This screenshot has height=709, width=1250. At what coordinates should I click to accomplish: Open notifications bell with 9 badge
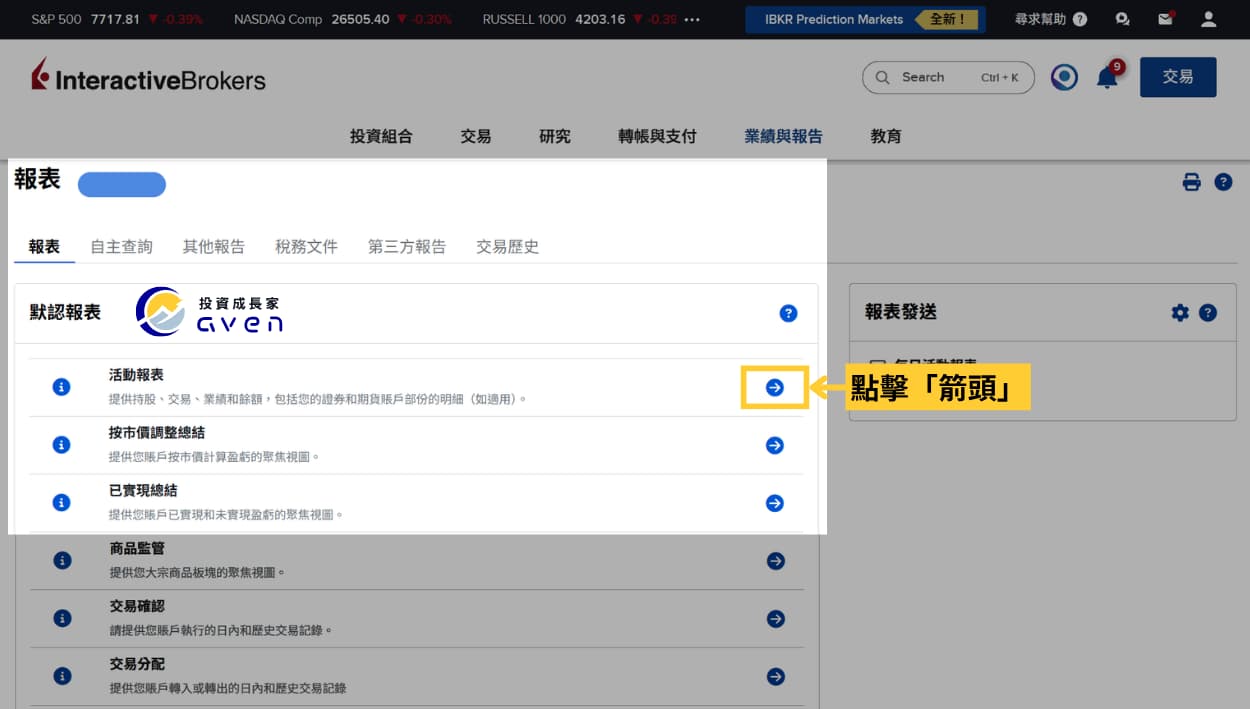(1108, 76)
